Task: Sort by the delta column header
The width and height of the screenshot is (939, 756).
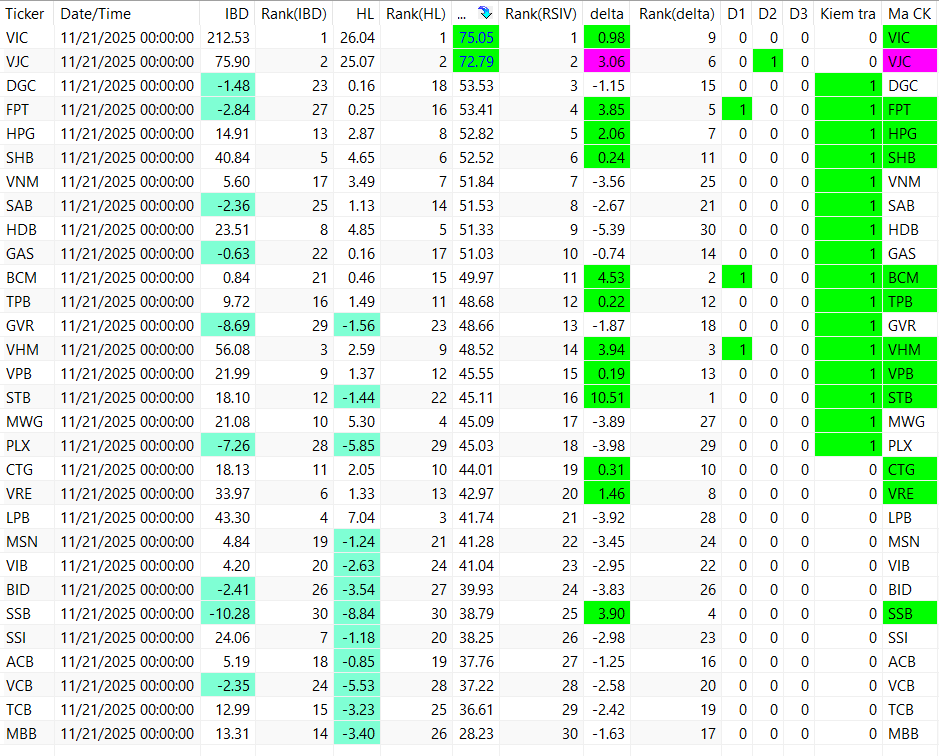Action: [607, 13]
